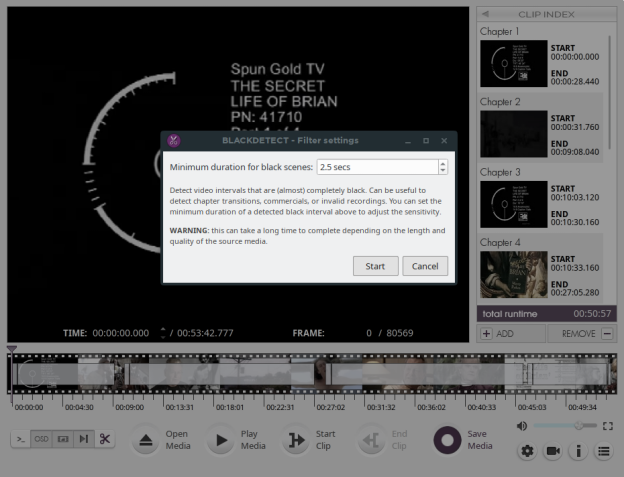Increase the minimum black duration value

pyautogui.click(x=443, y=163)
